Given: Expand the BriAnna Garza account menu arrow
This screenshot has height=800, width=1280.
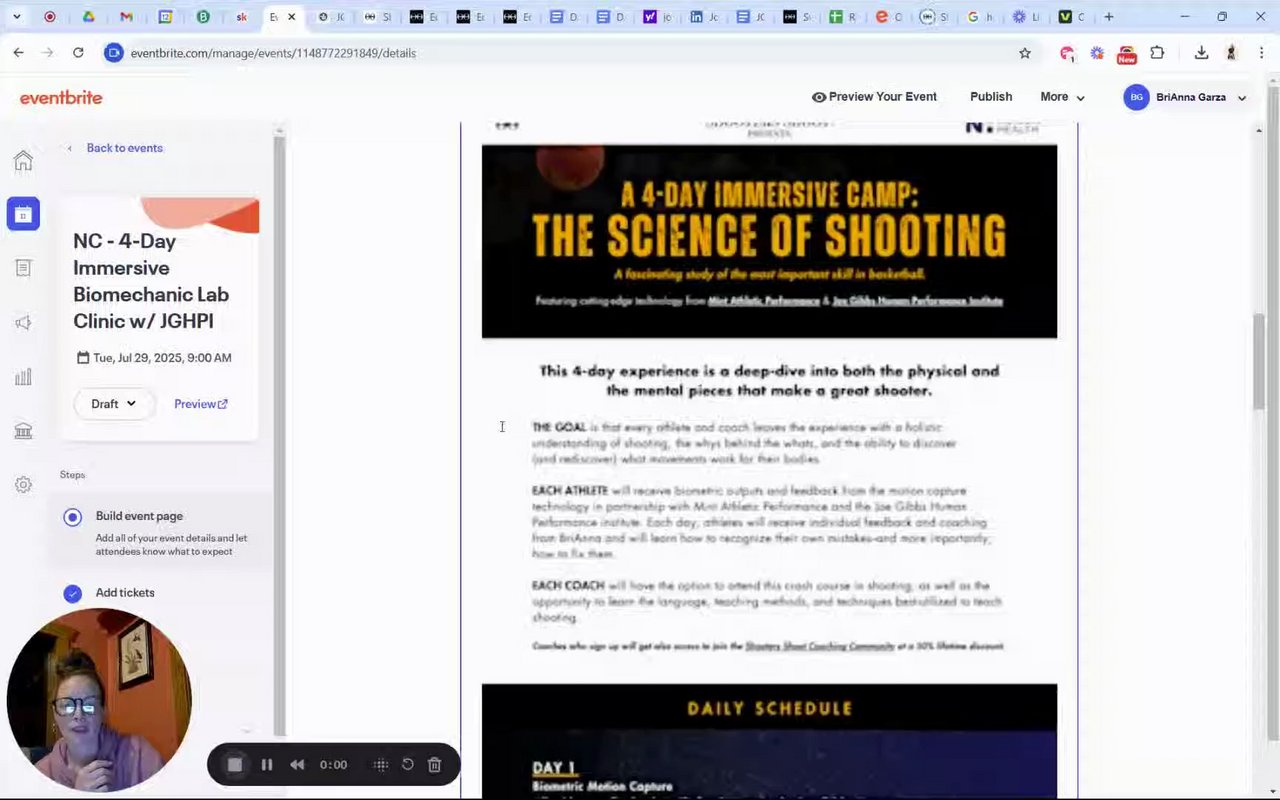Looking at the screenshot, I should 1242,98.
